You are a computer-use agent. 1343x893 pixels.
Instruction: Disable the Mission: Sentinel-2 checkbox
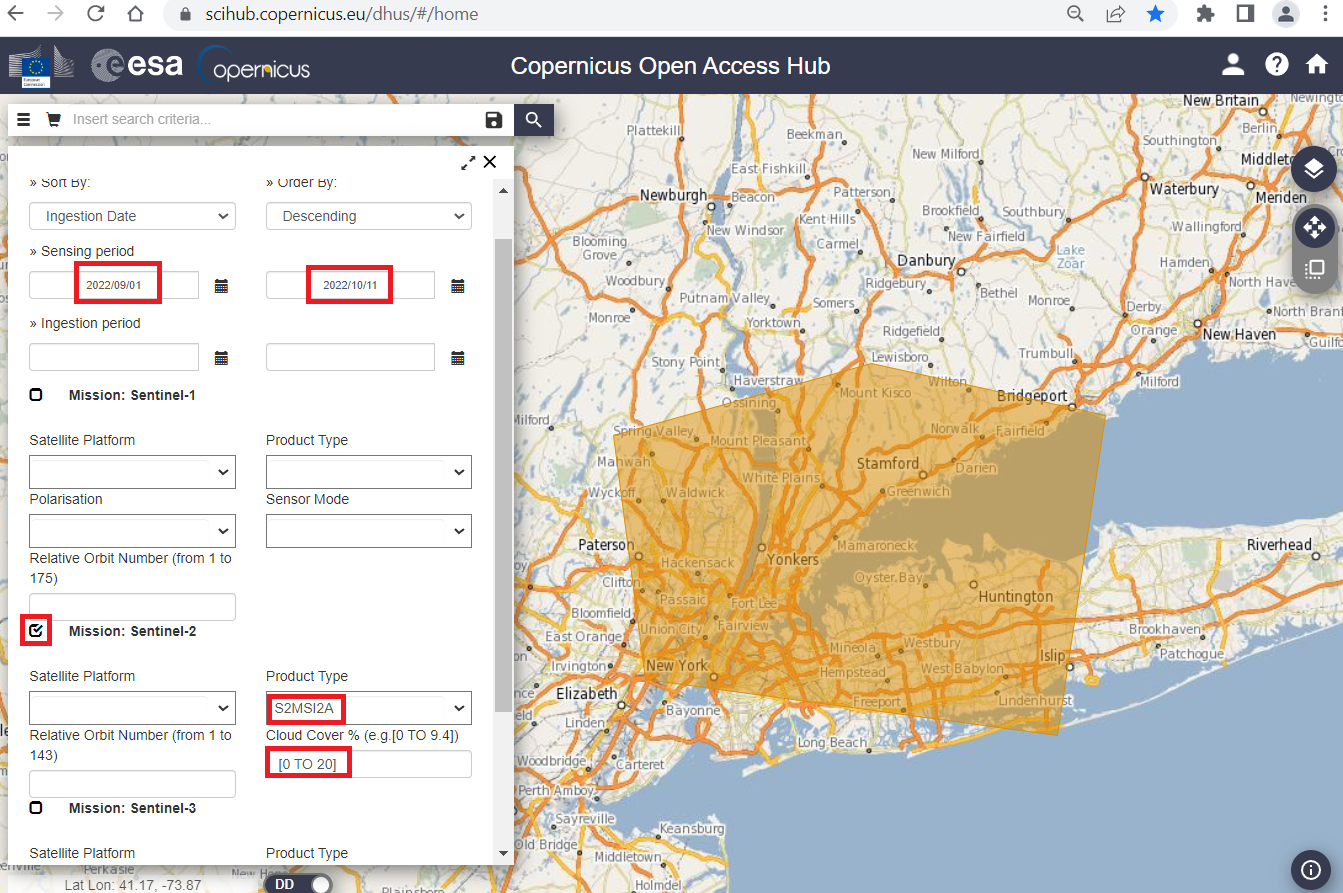(x=36, y=630)
